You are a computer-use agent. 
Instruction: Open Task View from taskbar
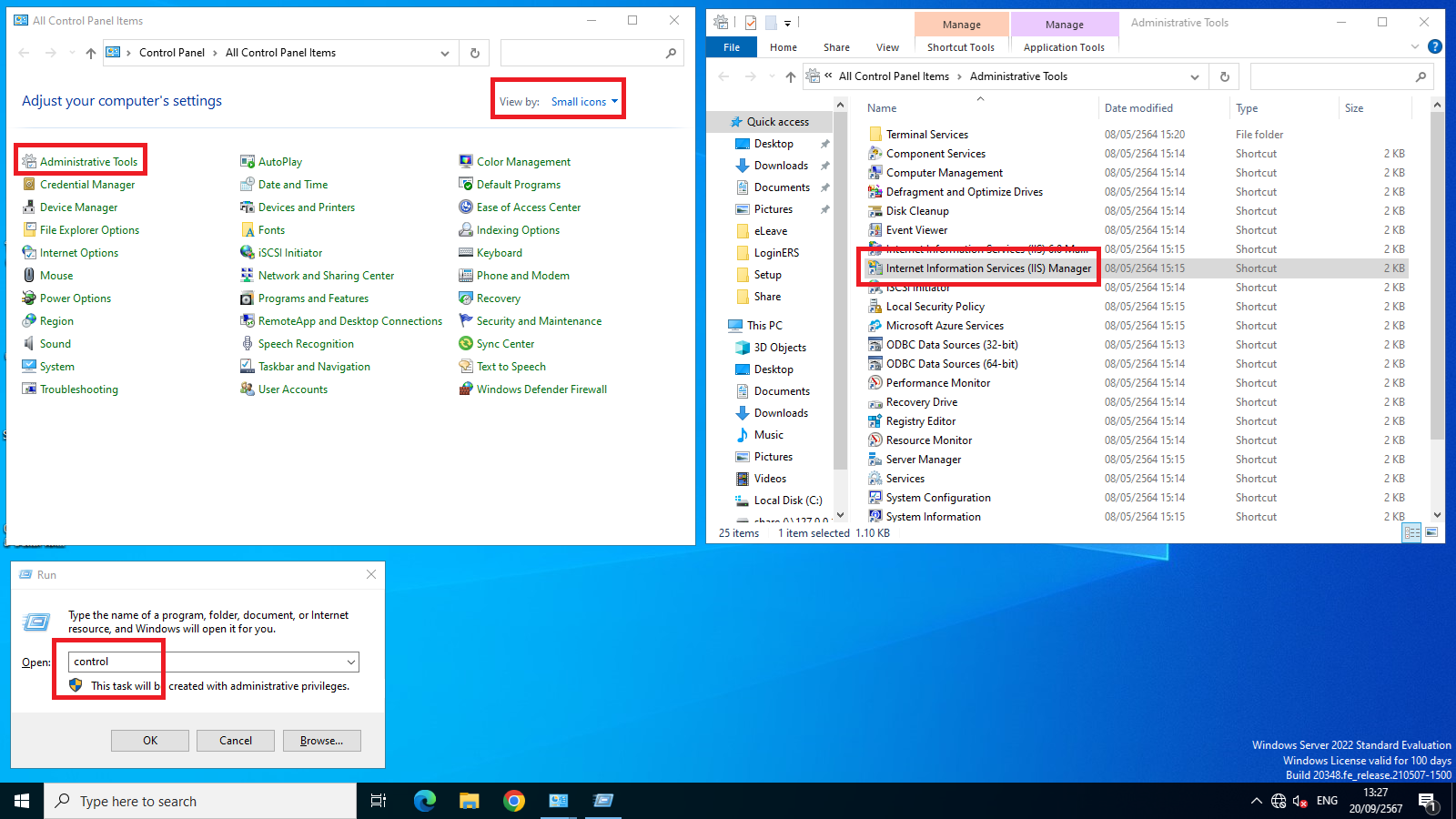[379, 801]
